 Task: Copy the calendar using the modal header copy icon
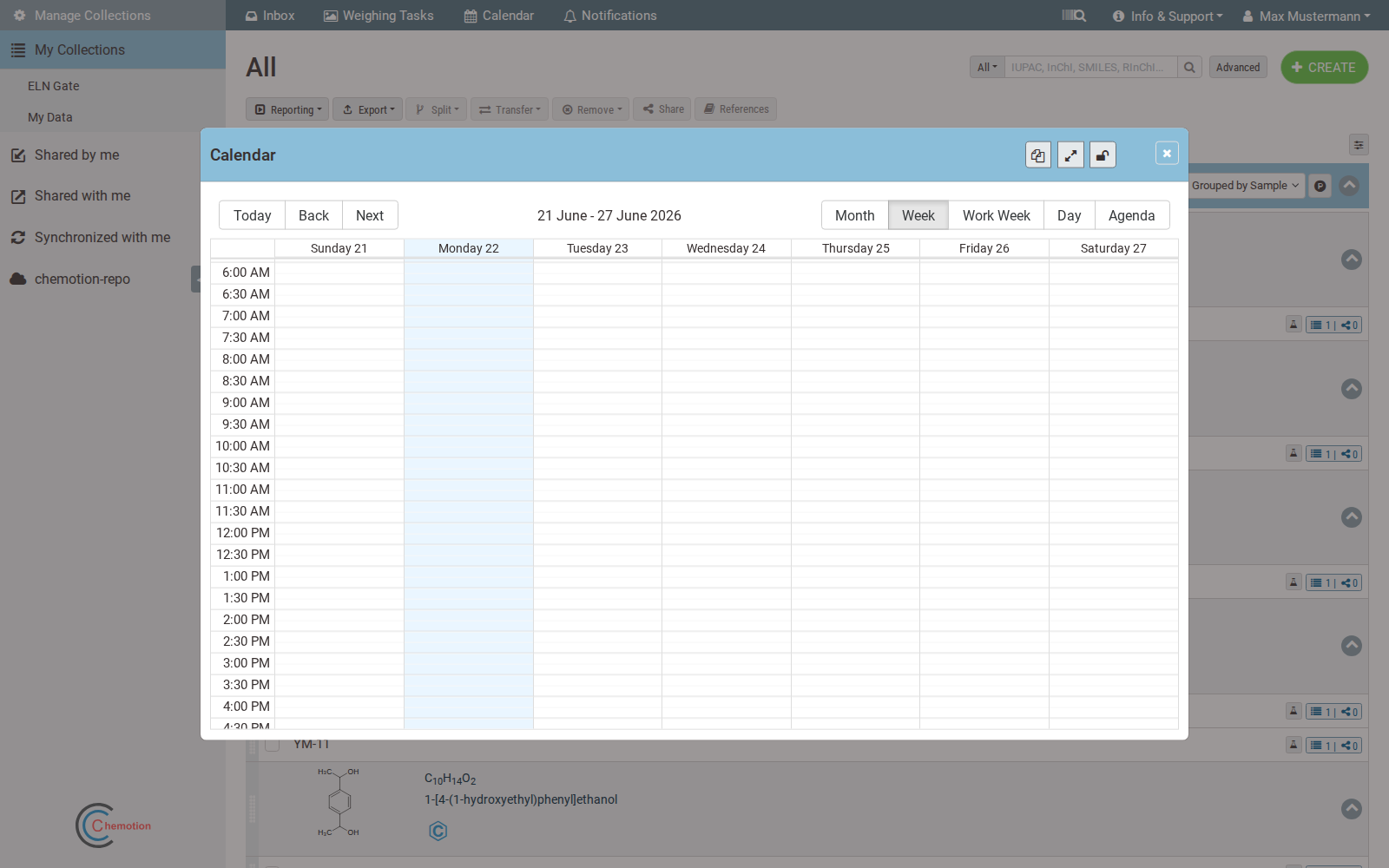pos(1038,155)
